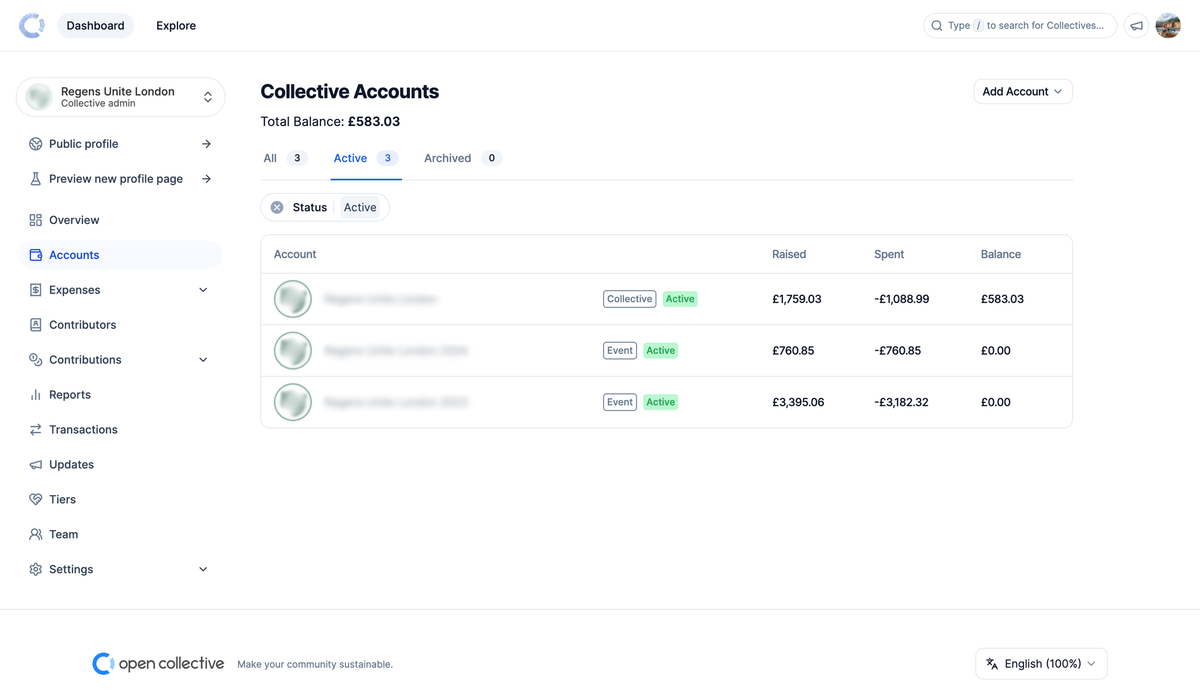Viewport: 1200px width, 694px height.
Task: Open the megaphone announcements icon in header
Action: coord(1136,26)
